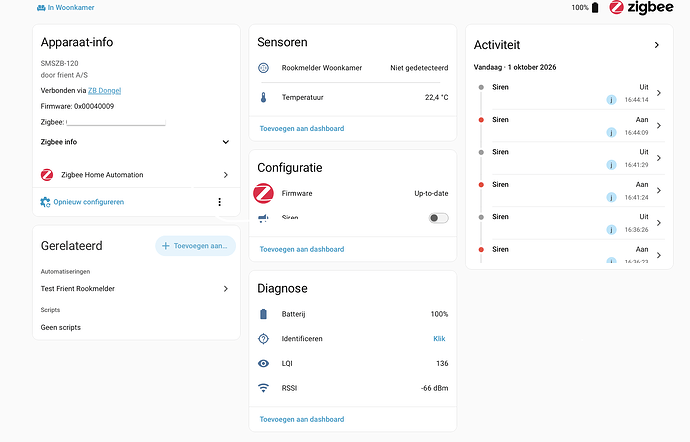Expand Siren Aan entry at 16:41:24
The height and width of the screenshot is (442, 690).
click(x=659, y=190)
